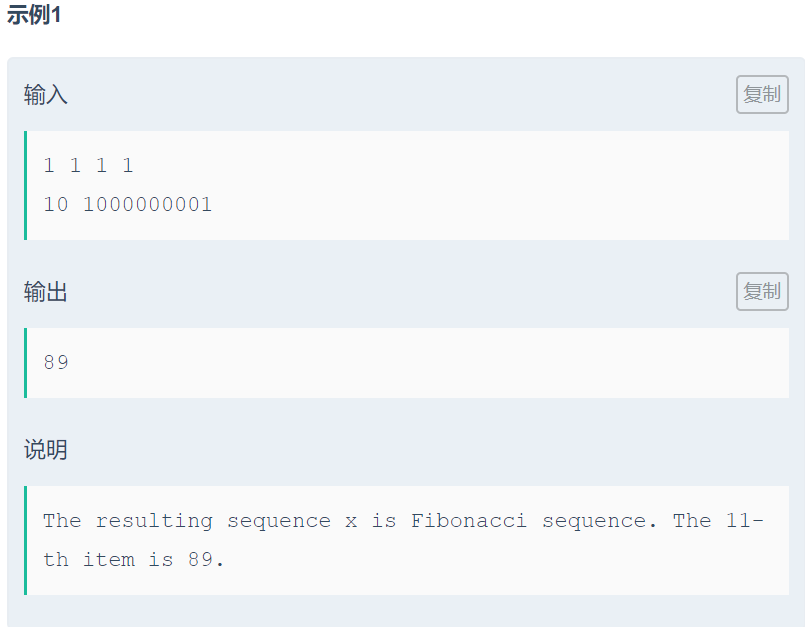The height and width of the screenshot is (627, 805).
Task: Click the green bar beside the input block
Action: tap(25, 185)
